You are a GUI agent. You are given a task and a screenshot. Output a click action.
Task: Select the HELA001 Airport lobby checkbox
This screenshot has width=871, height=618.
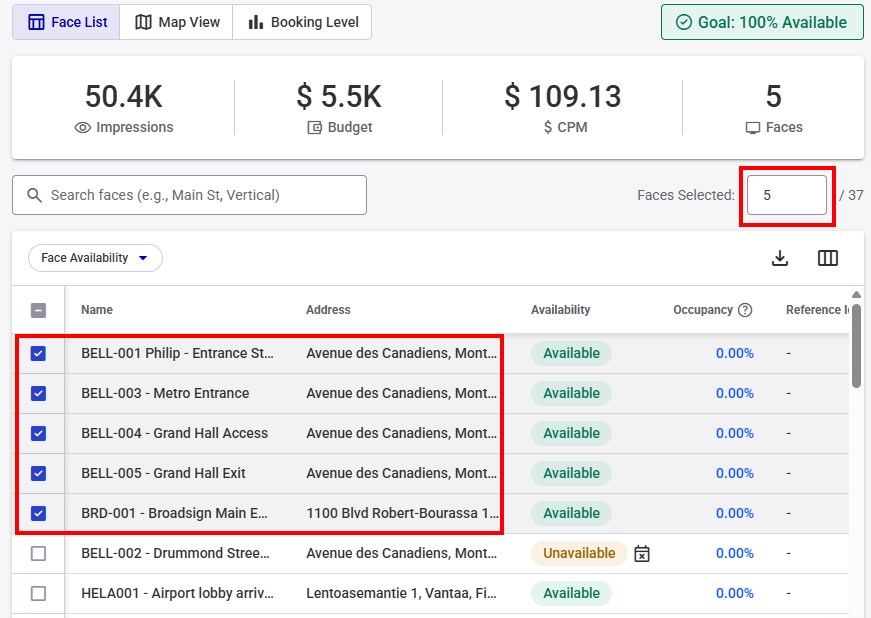tap(38, 593)
